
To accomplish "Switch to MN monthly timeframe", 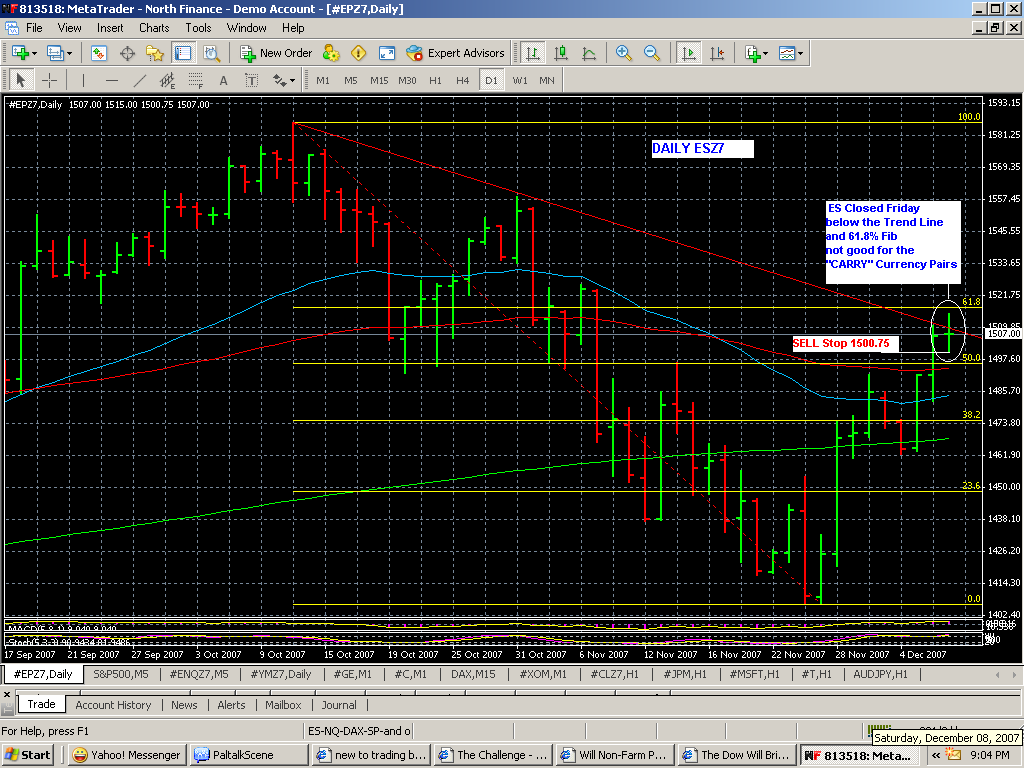I will pos(547,80).
